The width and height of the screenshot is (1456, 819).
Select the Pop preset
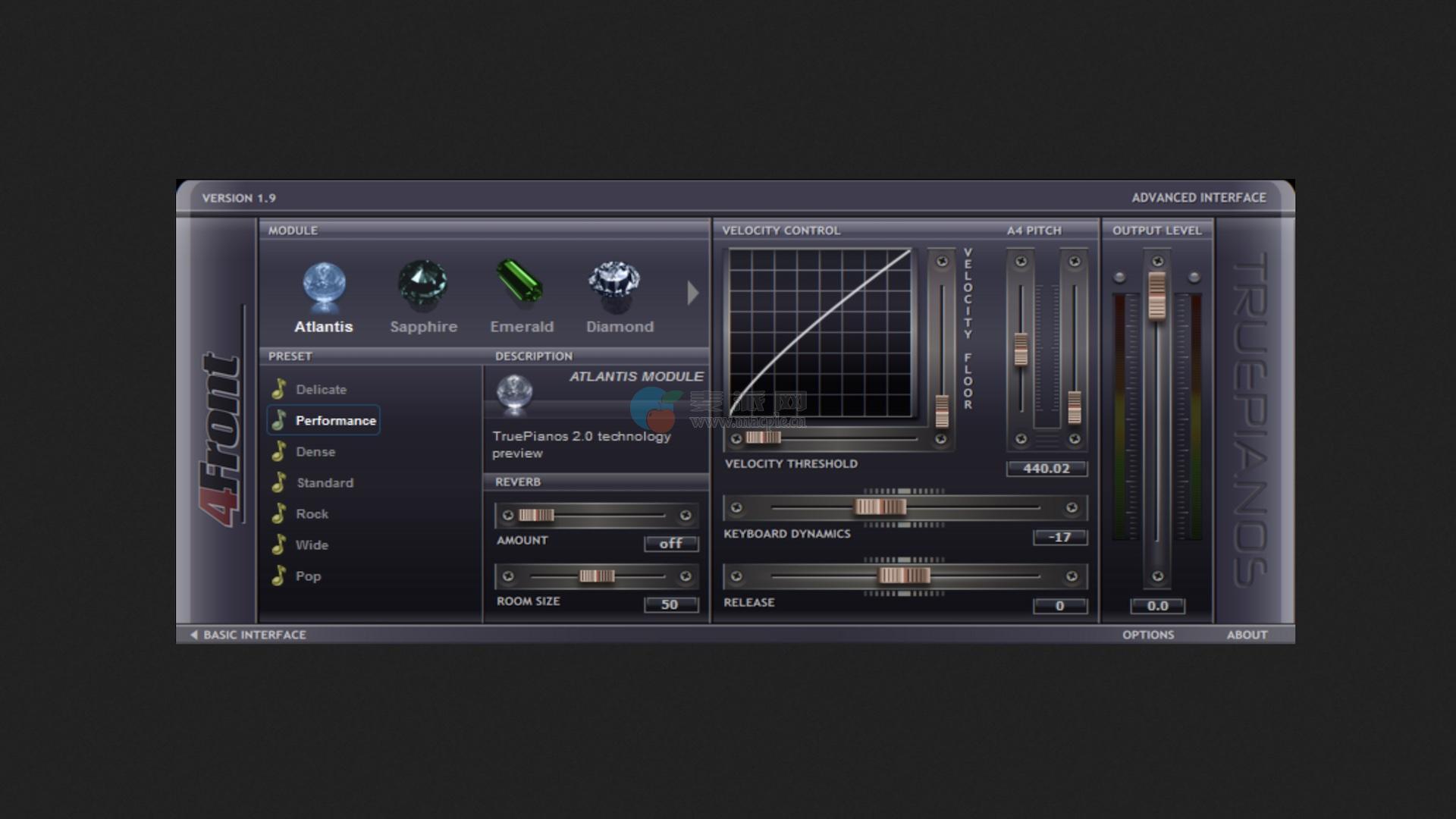tap(308, 576)
